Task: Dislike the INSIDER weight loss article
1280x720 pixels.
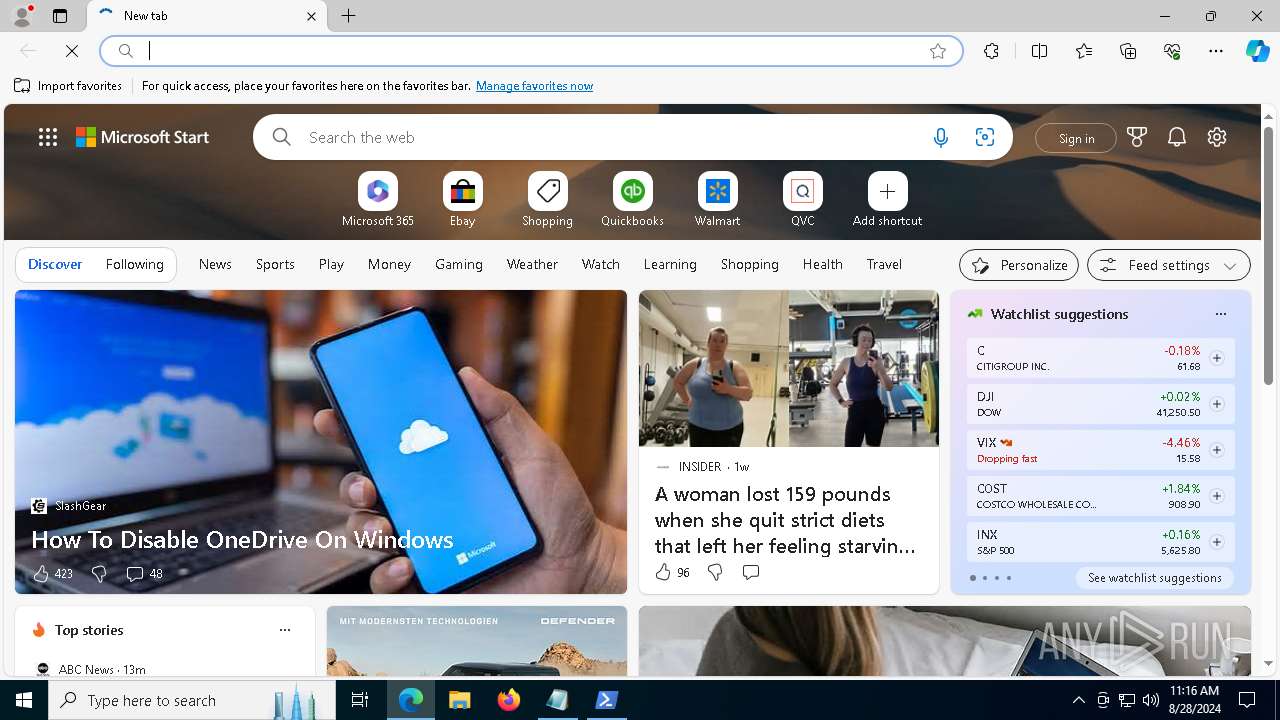Action: point(715,572)
